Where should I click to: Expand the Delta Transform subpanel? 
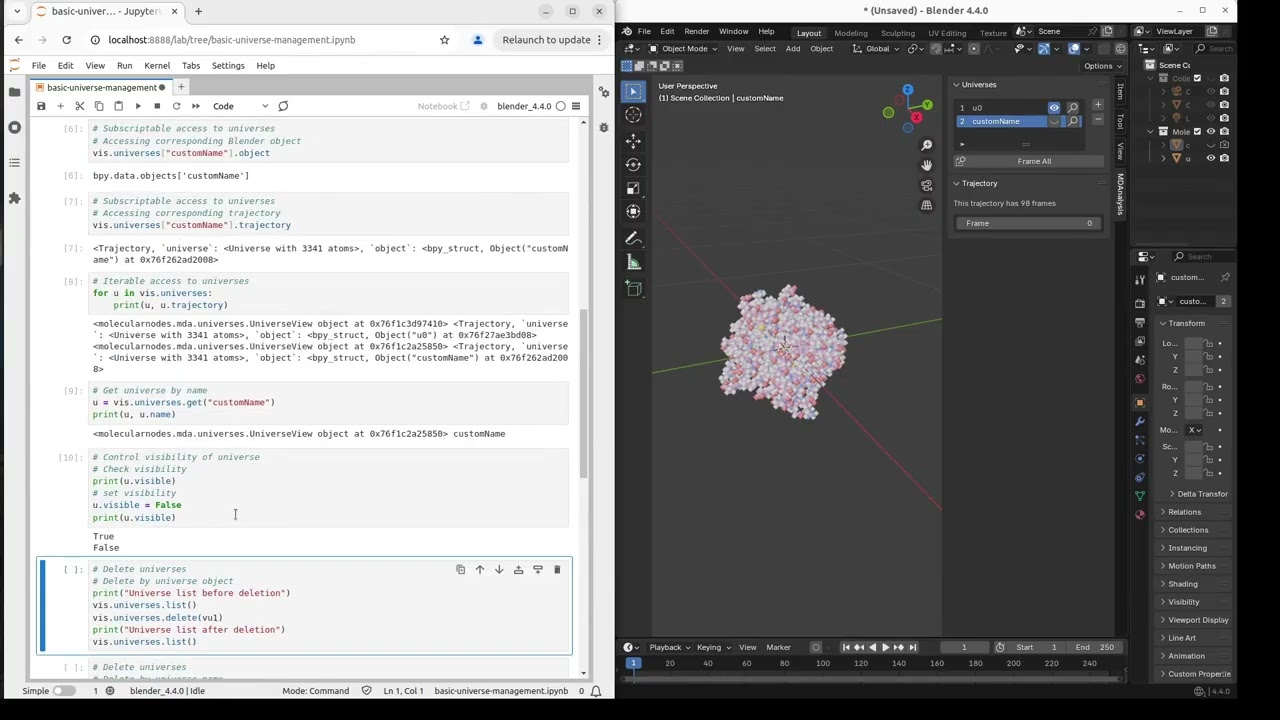click(1201, 494)
